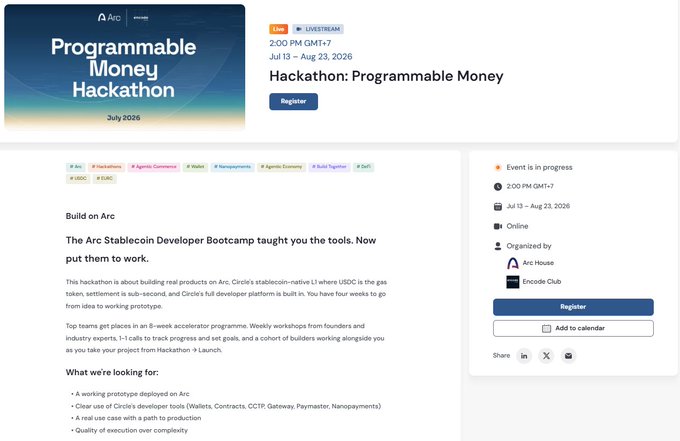Click the LIVESTREAM badge
Image resolution: width=680 pixels, height=441 pixels.
tap(318, 29)
